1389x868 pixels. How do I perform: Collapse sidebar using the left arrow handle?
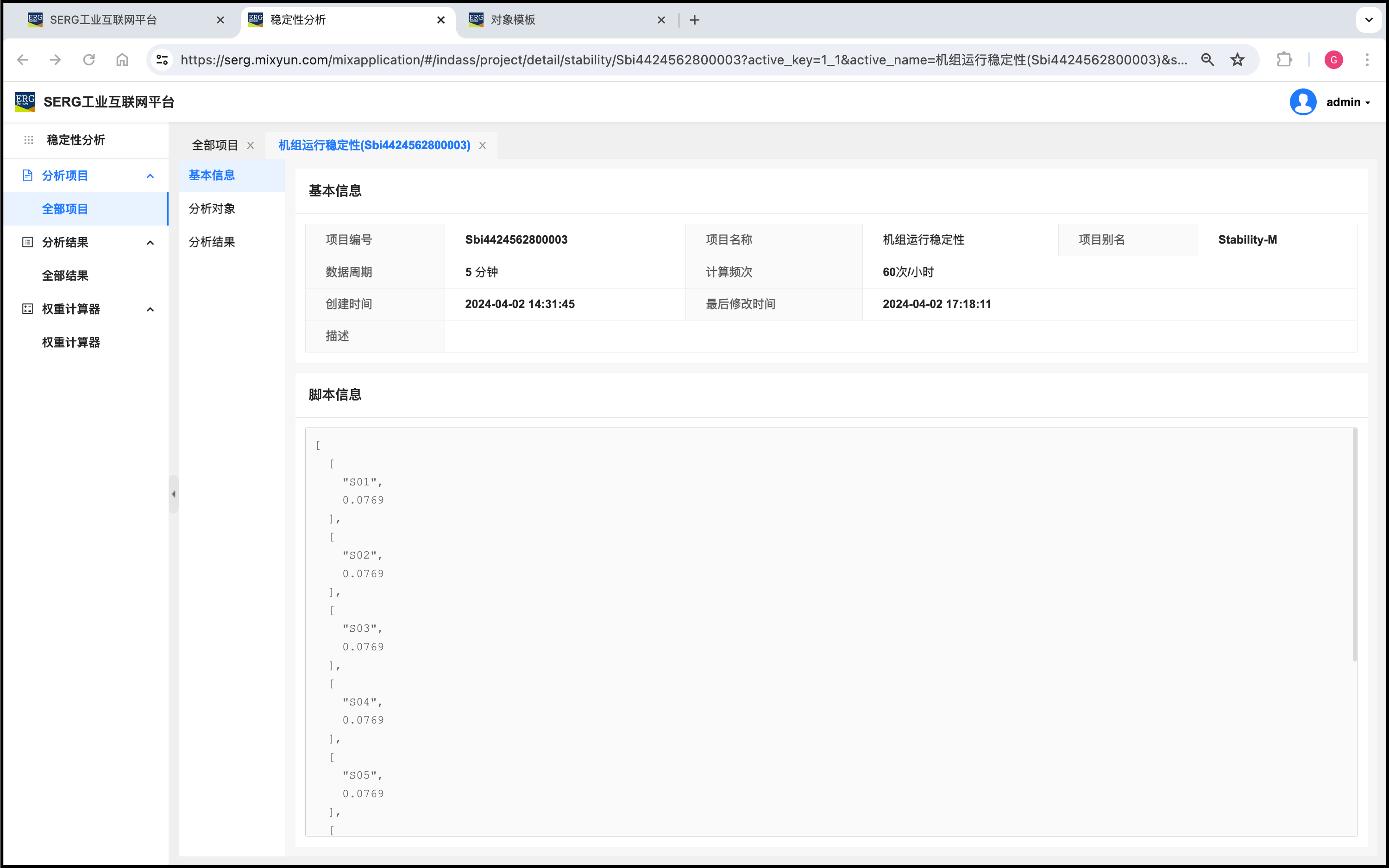pyautogui.click(x=173, y=494)
